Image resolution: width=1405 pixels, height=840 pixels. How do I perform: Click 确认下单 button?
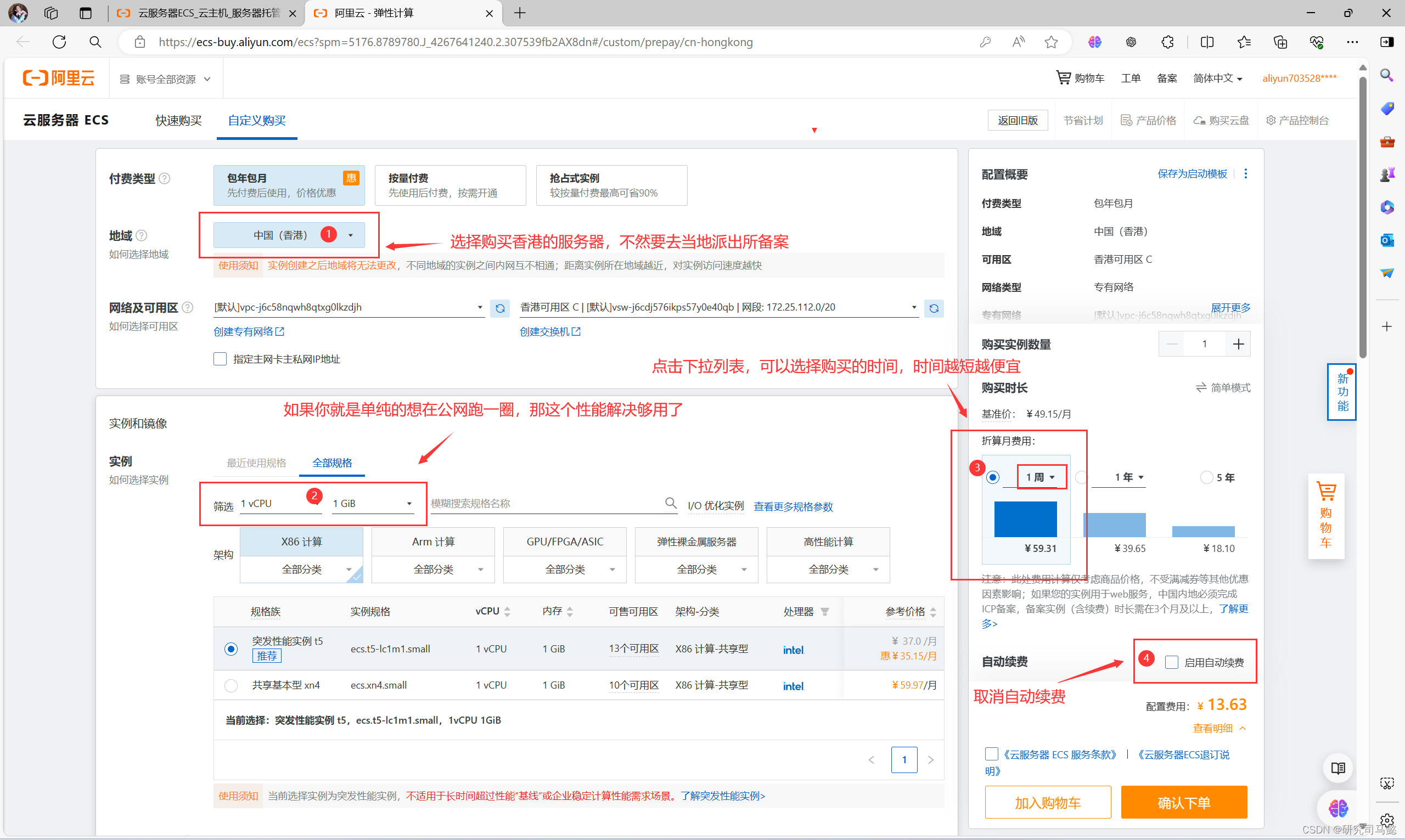1184,802
